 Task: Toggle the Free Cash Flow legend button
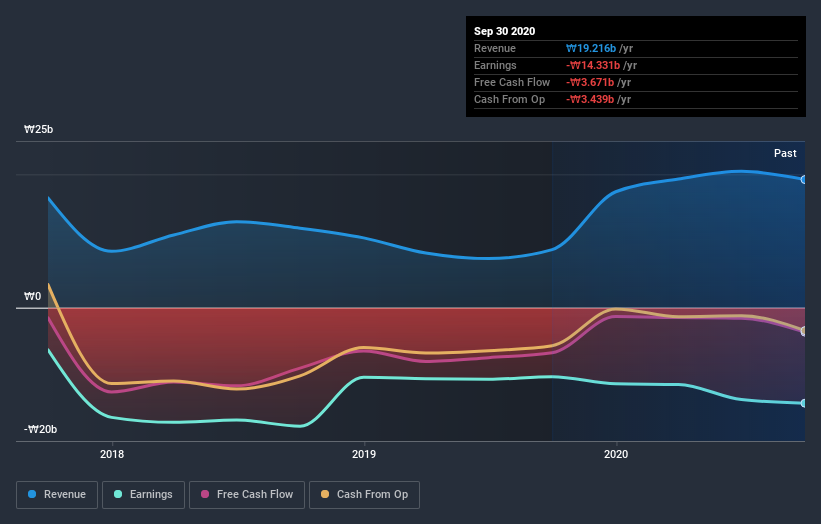(x=247, y=495)
